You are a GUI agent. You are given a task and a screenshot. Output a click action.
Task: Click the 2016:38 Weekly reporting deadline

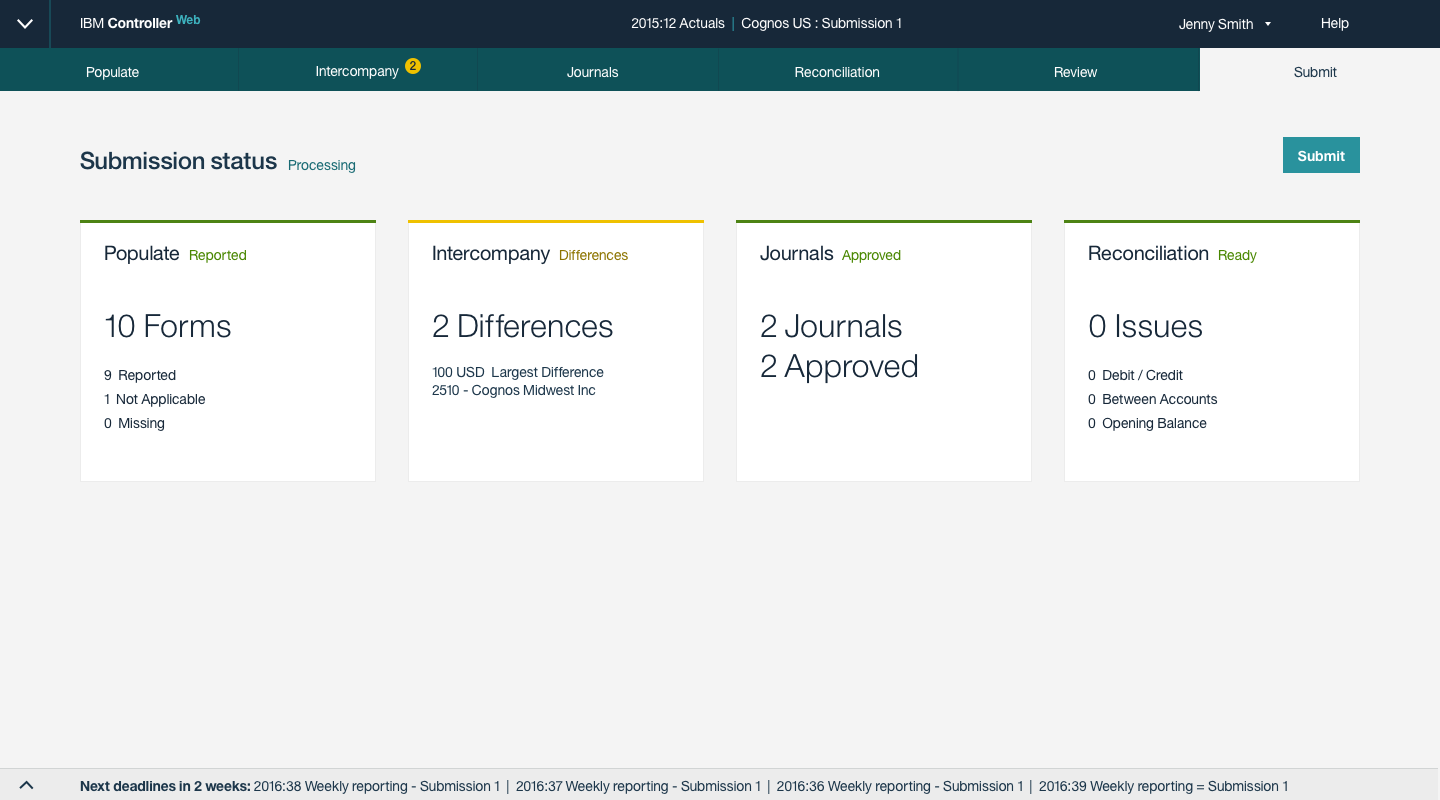[x=378, y=786]
